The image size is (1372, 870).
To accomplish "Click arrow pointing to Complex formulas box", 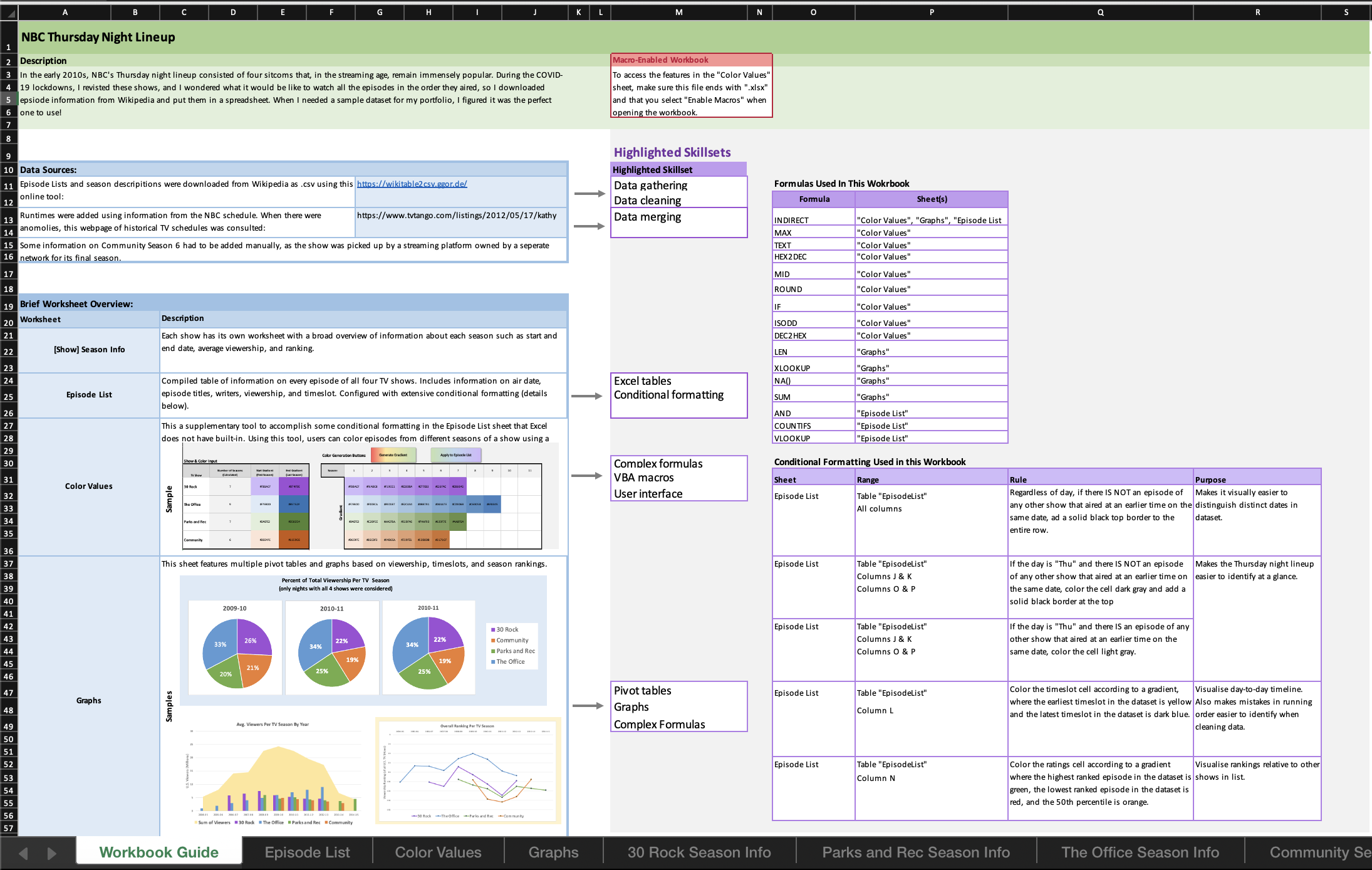I will [587, 476].
